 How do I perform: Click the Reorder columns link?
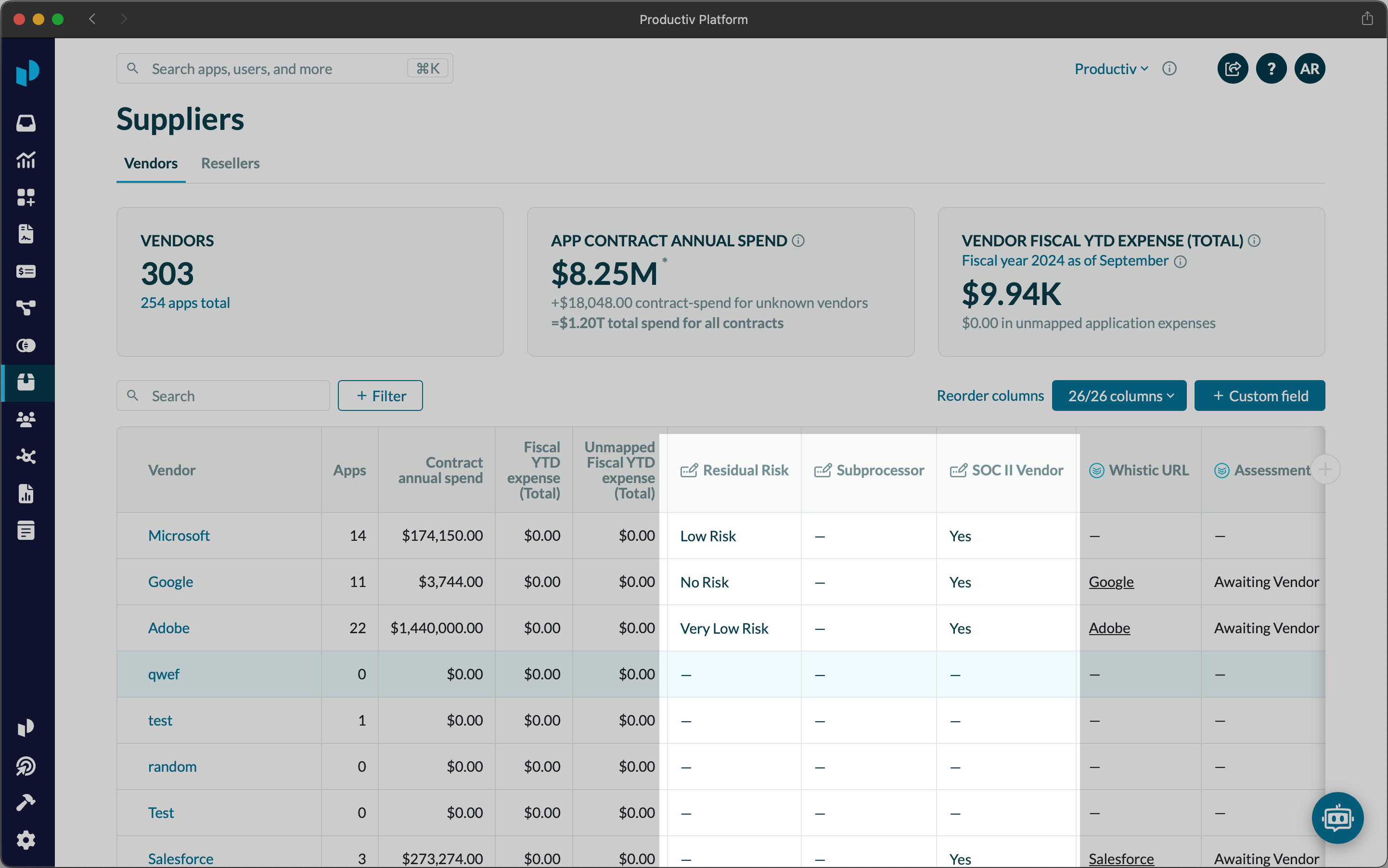pyautogui.click(x=990, y=396)
